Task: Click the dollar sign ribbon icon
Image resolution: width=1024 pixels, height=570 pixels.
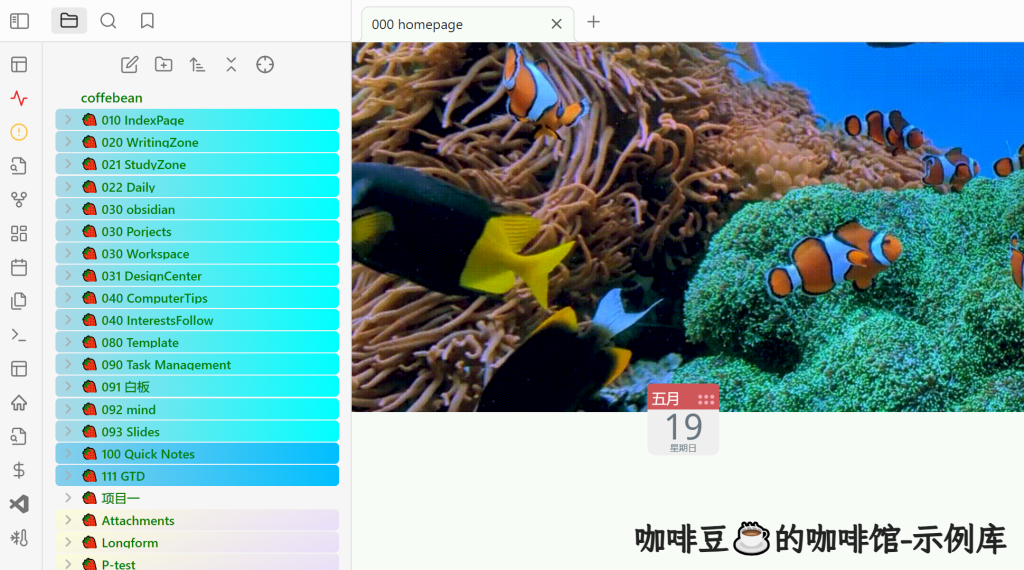Action: [19, 470]
